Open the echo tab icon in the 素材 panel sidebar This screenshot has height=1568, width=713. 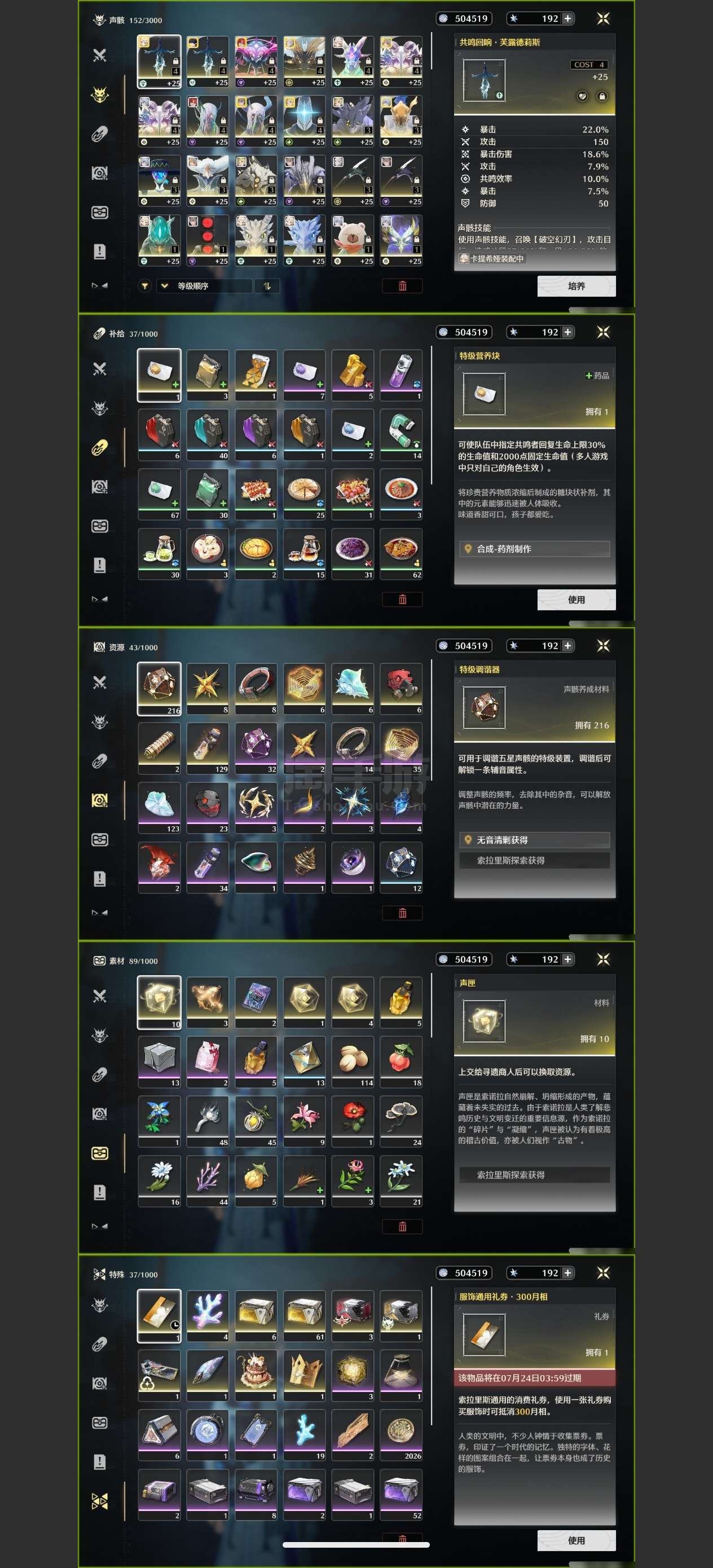(99, 1035)
